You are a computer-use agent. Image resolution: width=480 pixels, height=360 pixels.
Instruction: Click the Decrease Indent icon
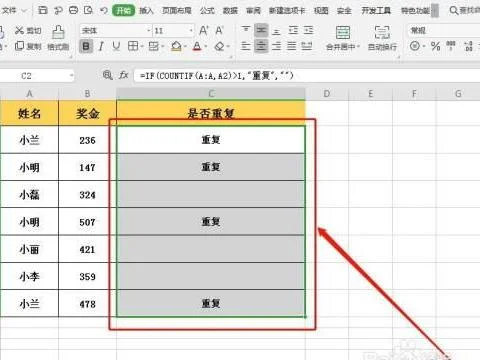293,30
